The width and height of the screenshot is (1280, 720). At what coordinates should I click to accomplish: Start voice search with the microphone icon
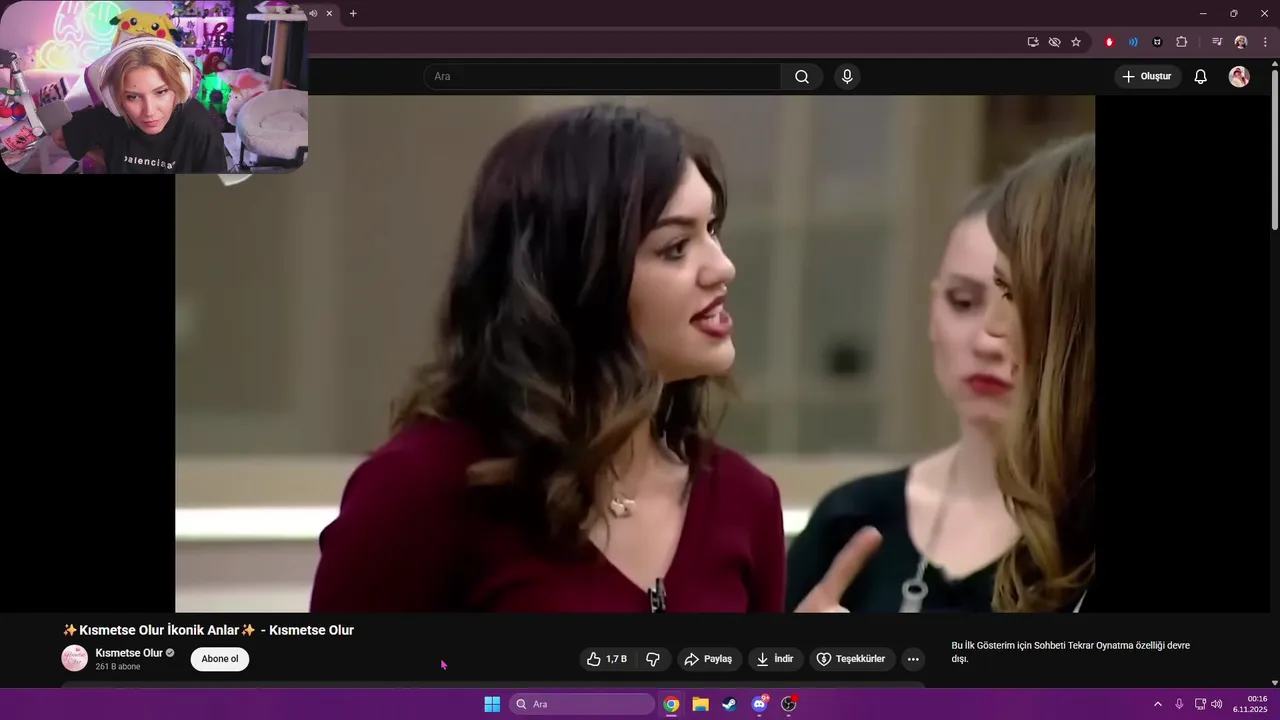[x=847, y=77]
